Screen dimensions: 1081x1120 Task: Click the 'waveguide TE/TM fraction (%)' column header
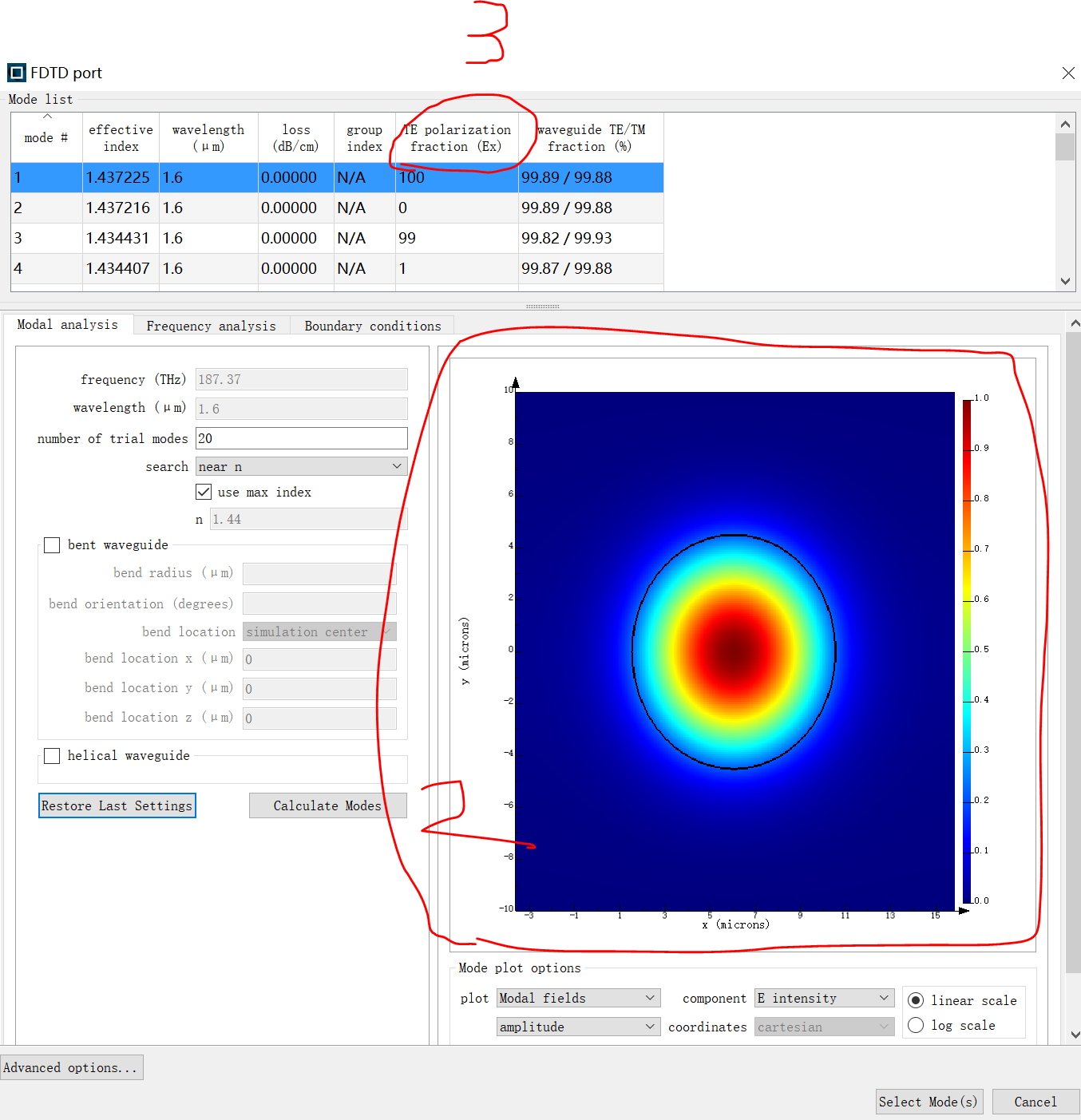pyautogui.click(x=591, y=138)
